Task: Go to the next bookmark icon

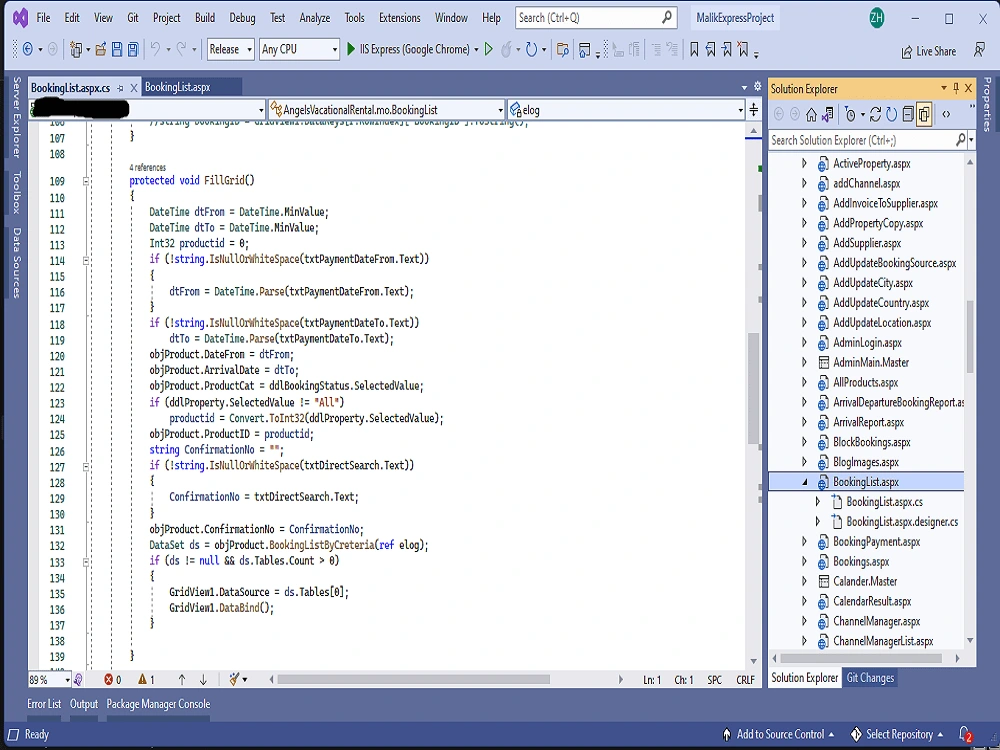Action: click(x=726, y=49)
